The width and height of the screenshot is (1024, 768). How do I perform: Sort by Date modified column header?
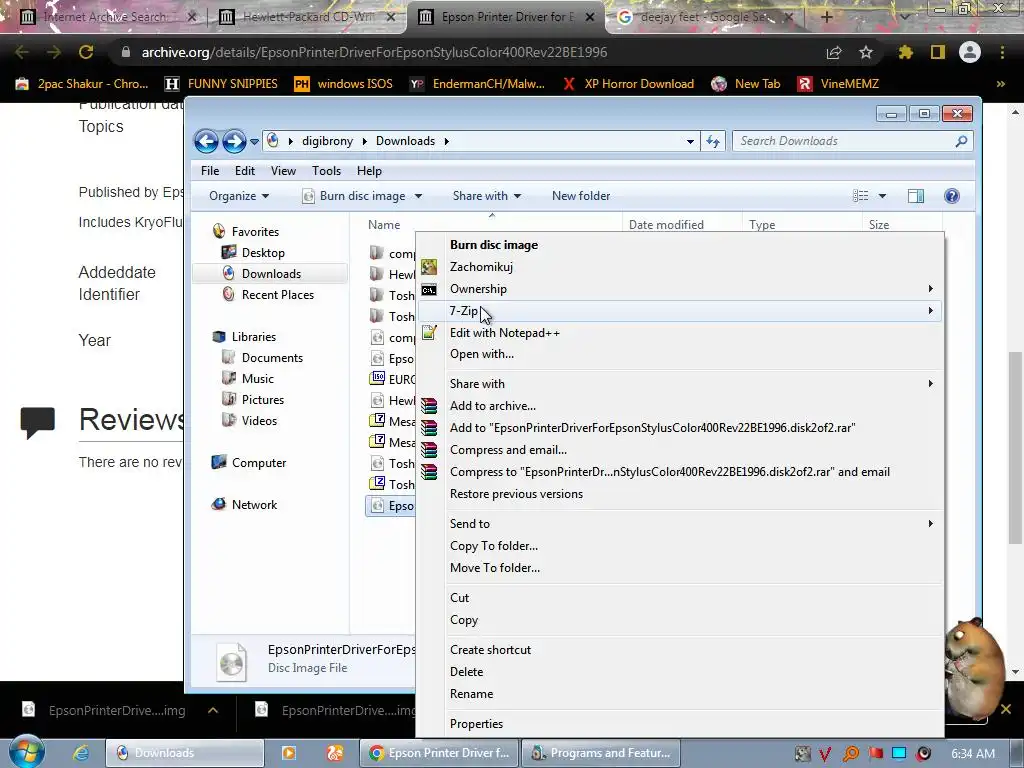(666, 225)
